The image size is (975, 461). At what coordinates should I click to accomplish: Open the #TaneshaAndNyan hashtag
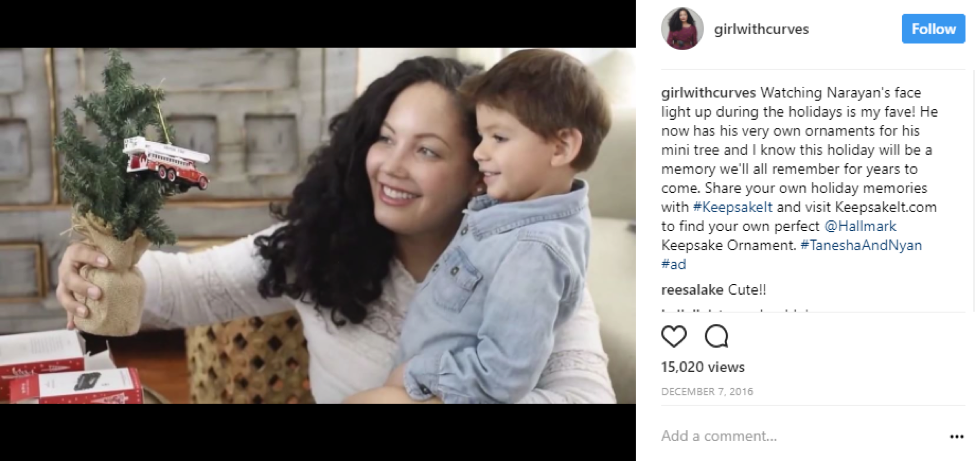[861, 245]
